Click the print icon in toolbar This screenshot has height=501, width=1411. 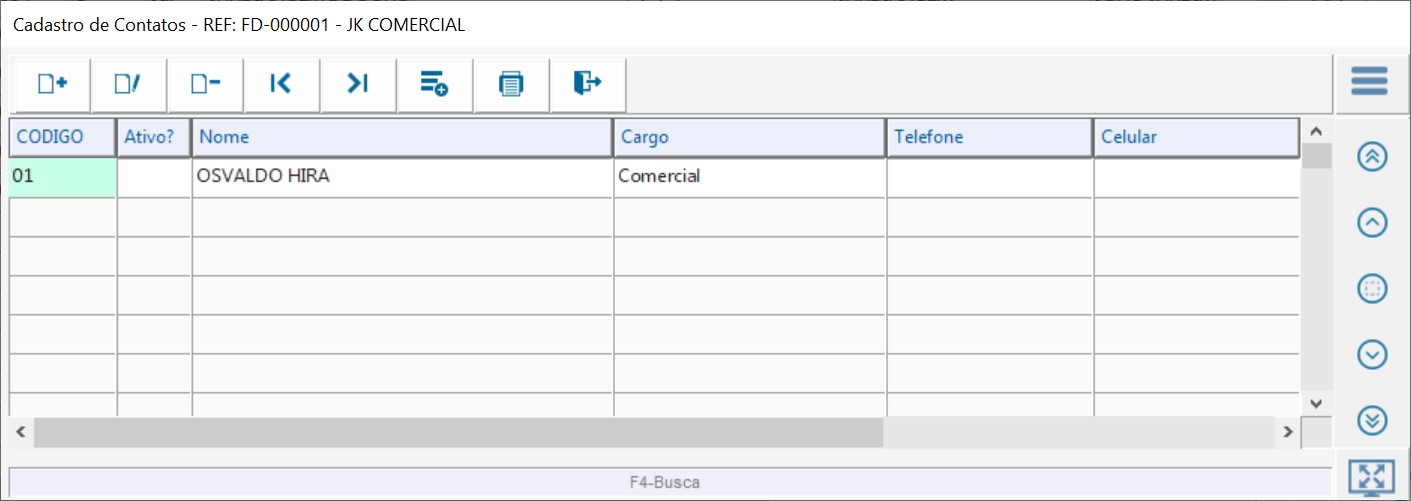(511, 85)
